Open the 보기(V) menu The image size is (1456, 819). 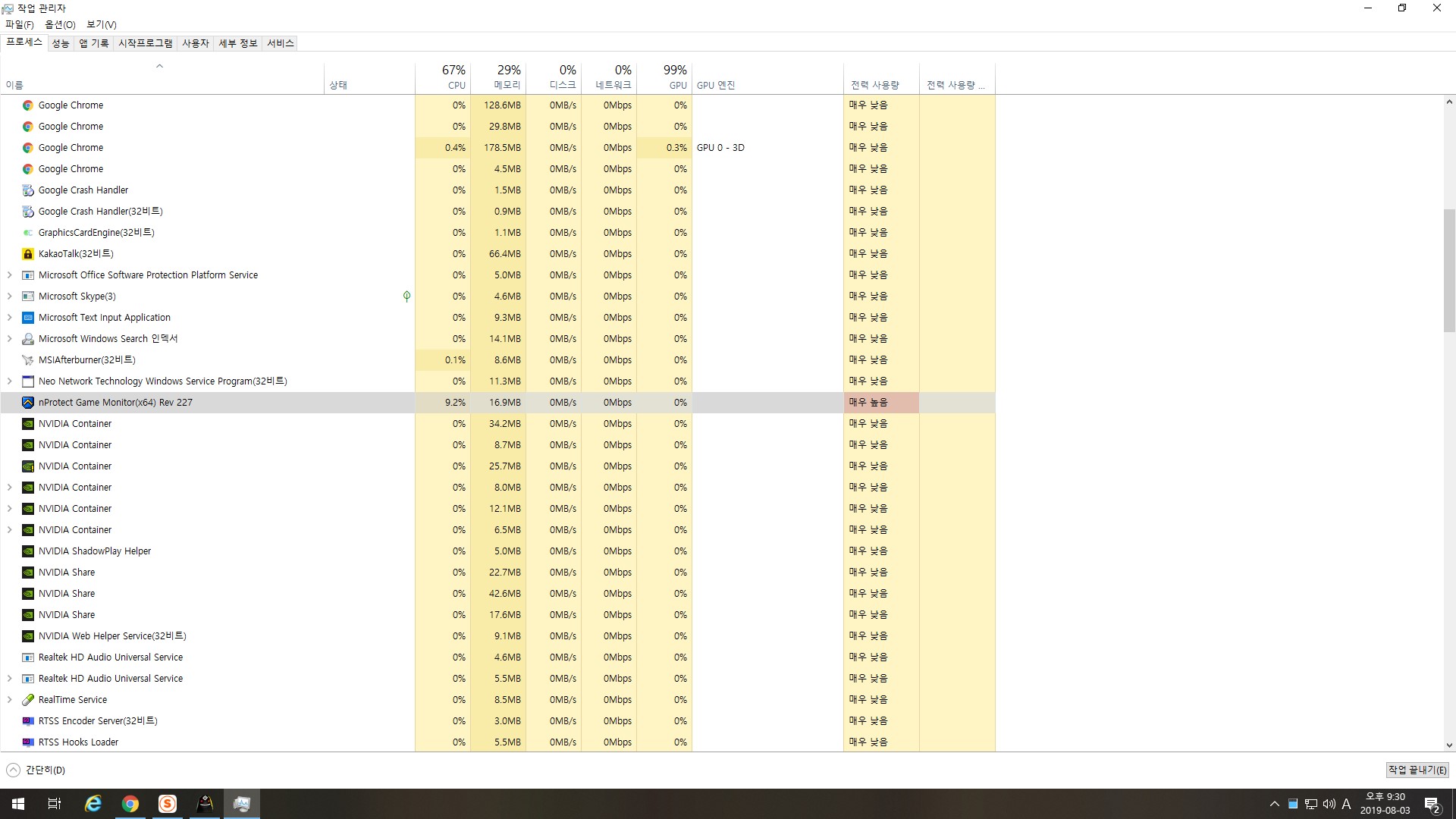pos(102,25)
